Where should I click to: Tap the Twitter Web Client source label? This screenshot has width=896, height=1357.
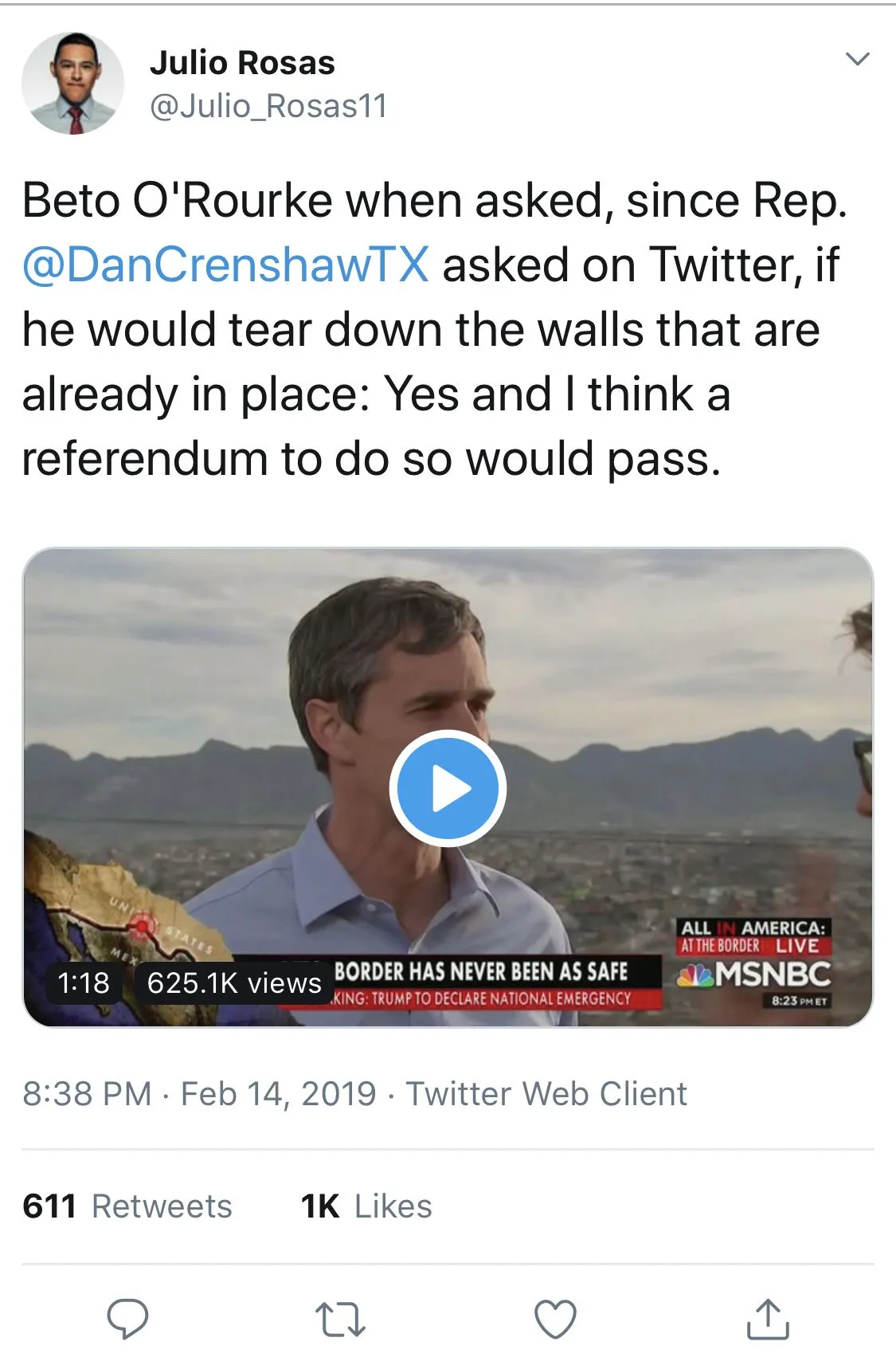tap(546, 1094)
